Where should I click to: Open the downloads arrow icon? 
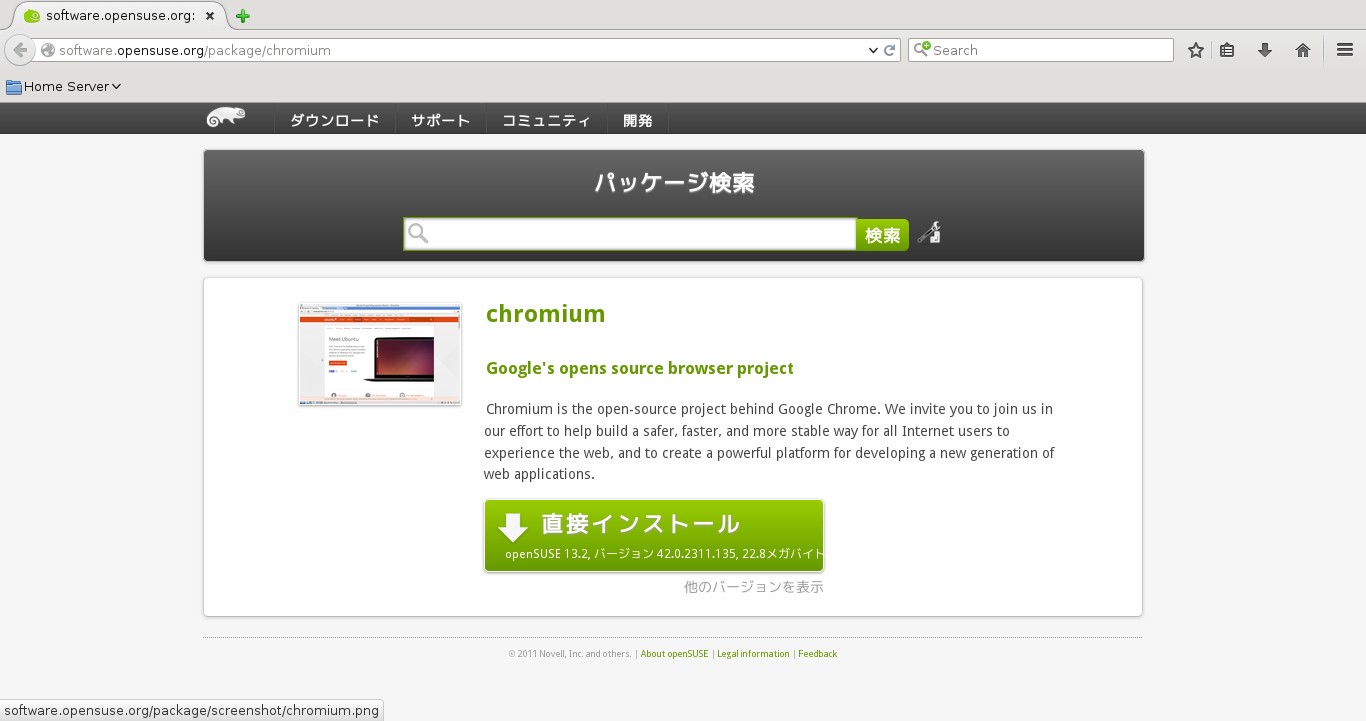[x=1265, y=50]
